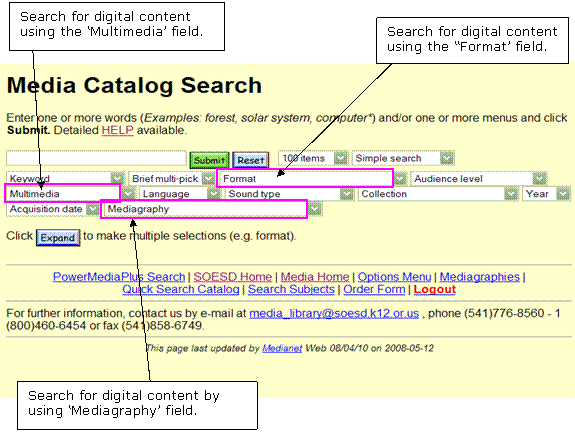Click the blue Expand button

tap(58, 238)
